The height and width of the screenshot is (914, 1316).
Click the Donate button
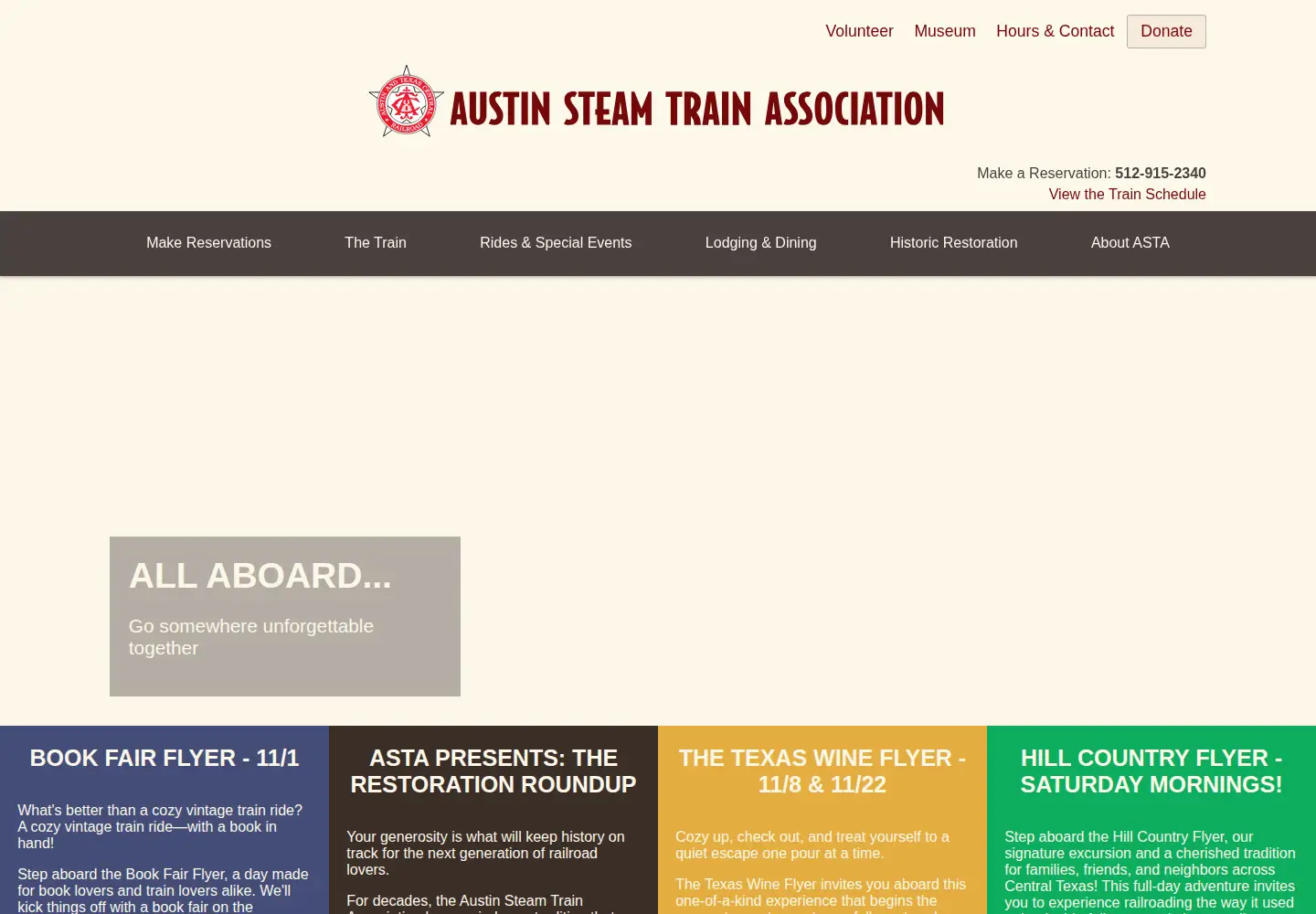(1166, 31)
